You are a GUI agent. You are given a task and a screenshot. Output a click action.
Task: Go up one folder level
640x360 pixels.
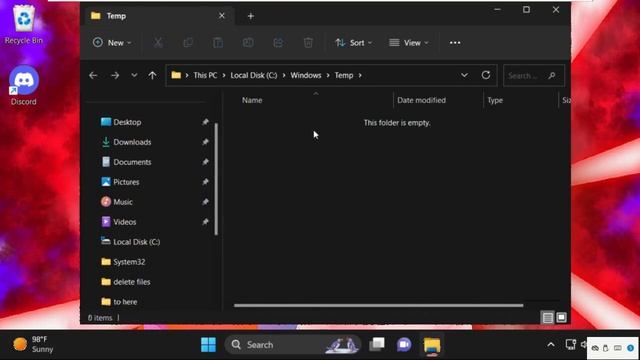(152, 76)
